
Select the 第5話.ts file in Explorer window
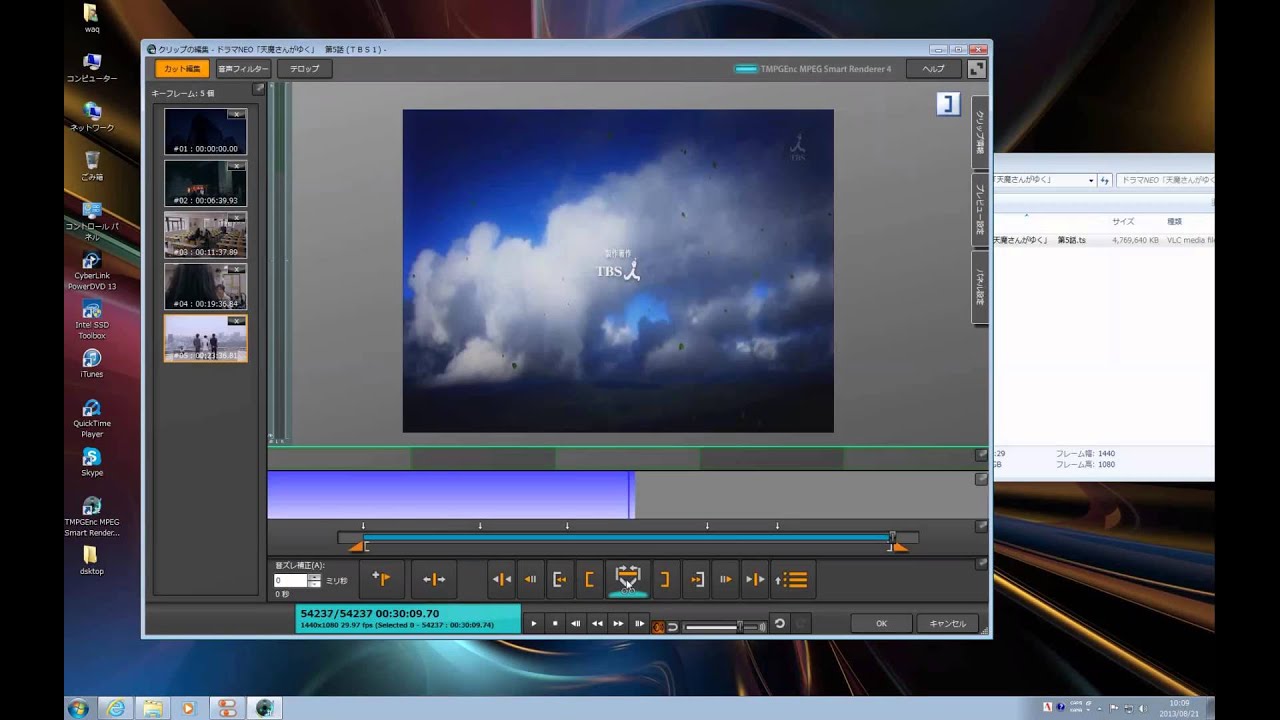tap(1104, 240)
